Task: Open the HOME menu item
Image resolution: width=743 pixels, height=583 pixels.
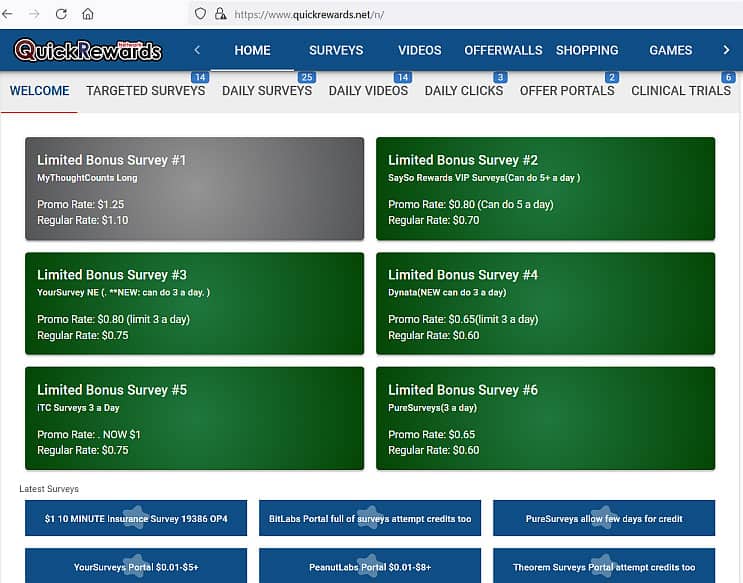Action: (252, 50)
